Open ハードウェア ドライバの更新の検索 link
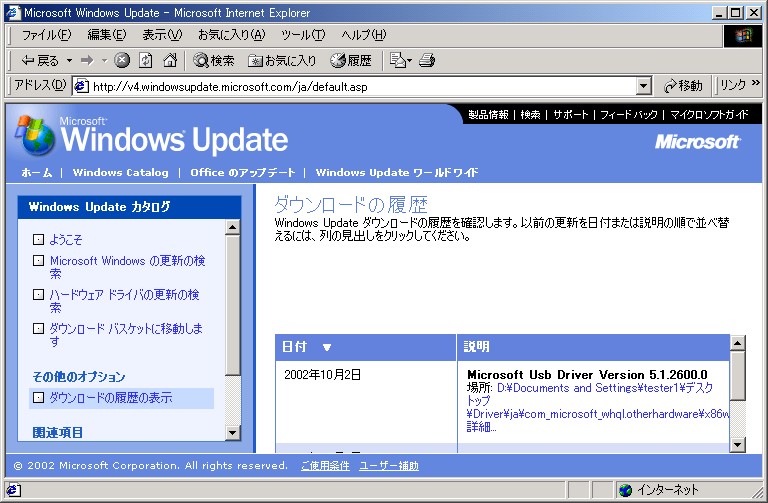This screenshot has width=768, height=503. [124, 301]
